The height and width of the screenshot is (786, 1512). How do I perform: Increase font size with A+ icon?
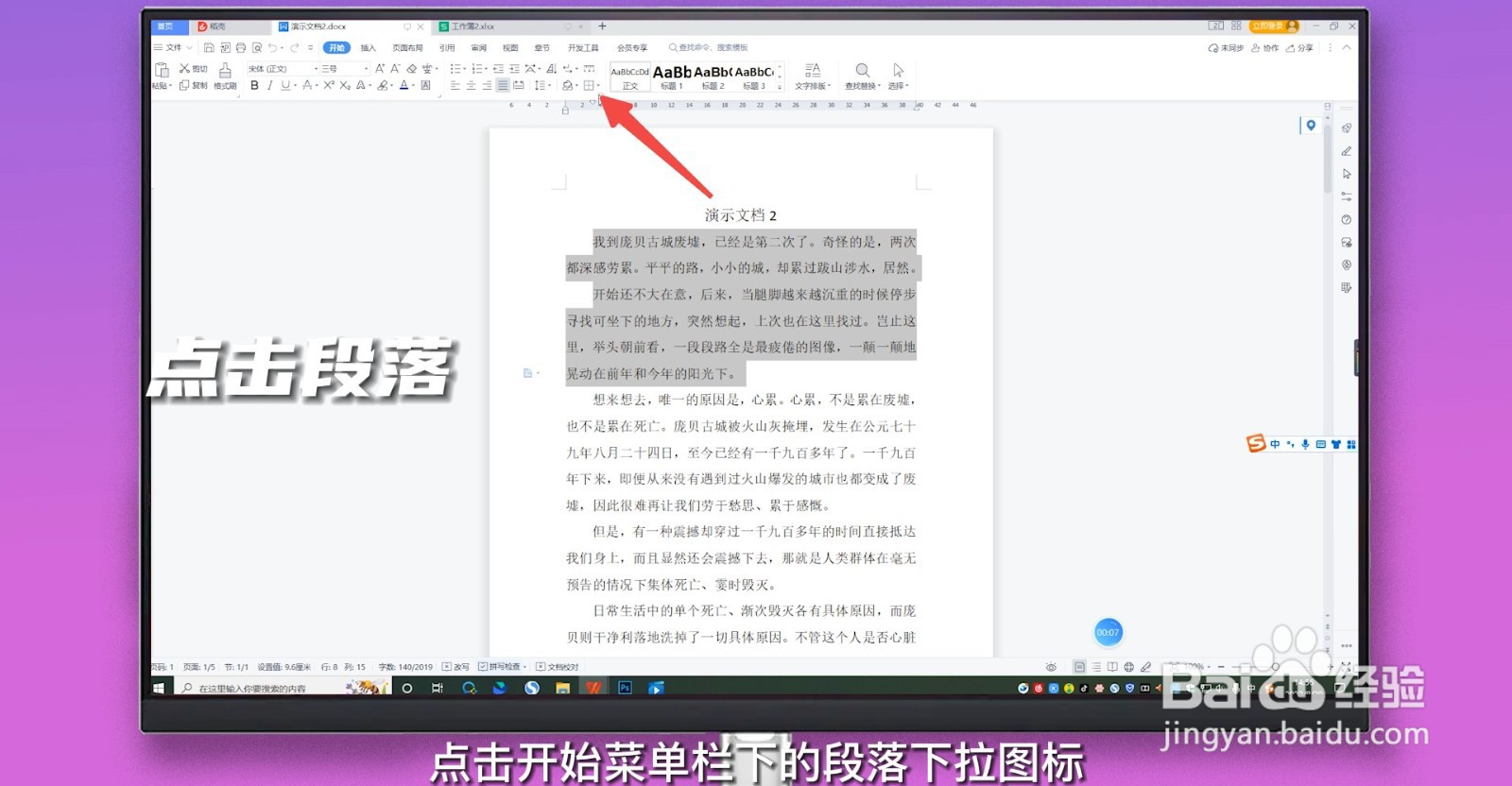380,68
